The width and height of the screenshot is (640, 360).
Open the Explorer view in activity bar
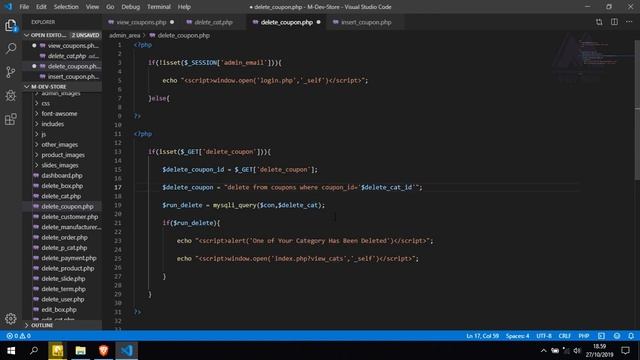click(11, 25)
